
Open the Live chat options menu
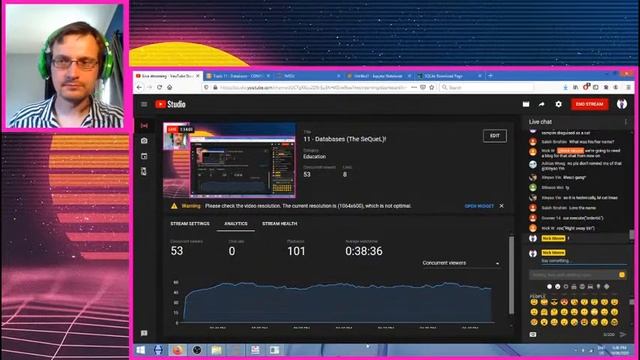click(625, 122)
